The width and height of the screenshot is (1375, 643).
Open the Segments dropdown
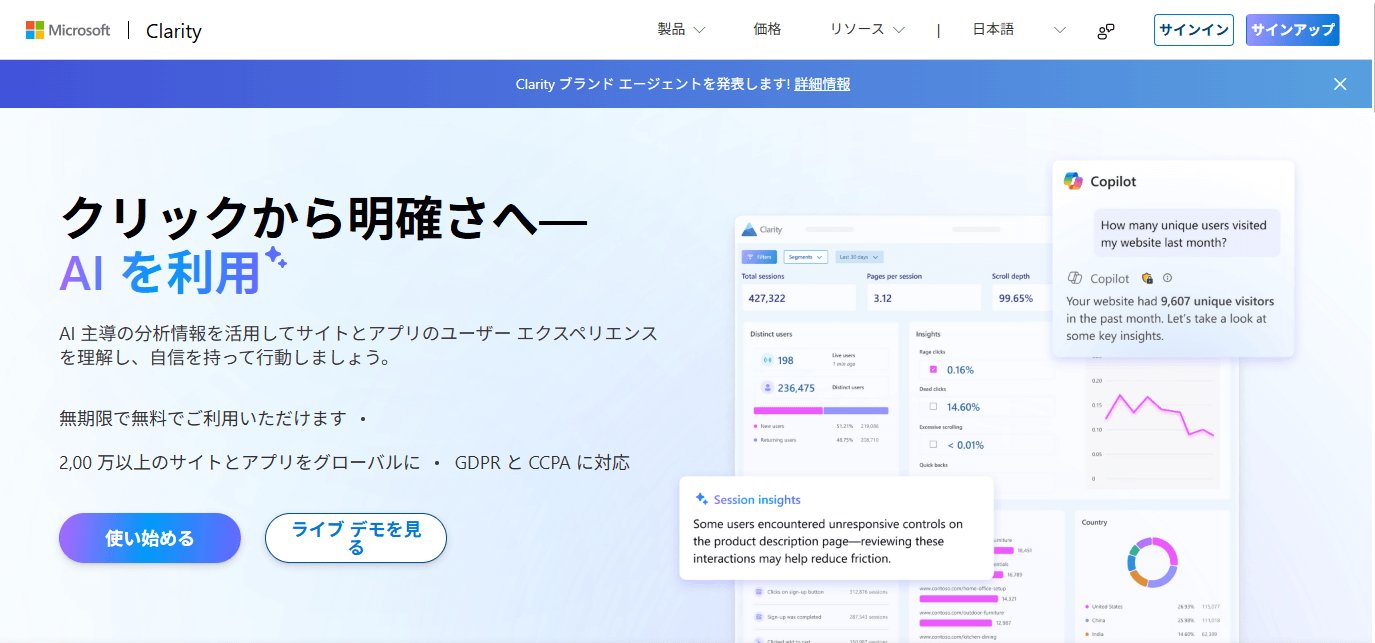click(x=805, y=256)
